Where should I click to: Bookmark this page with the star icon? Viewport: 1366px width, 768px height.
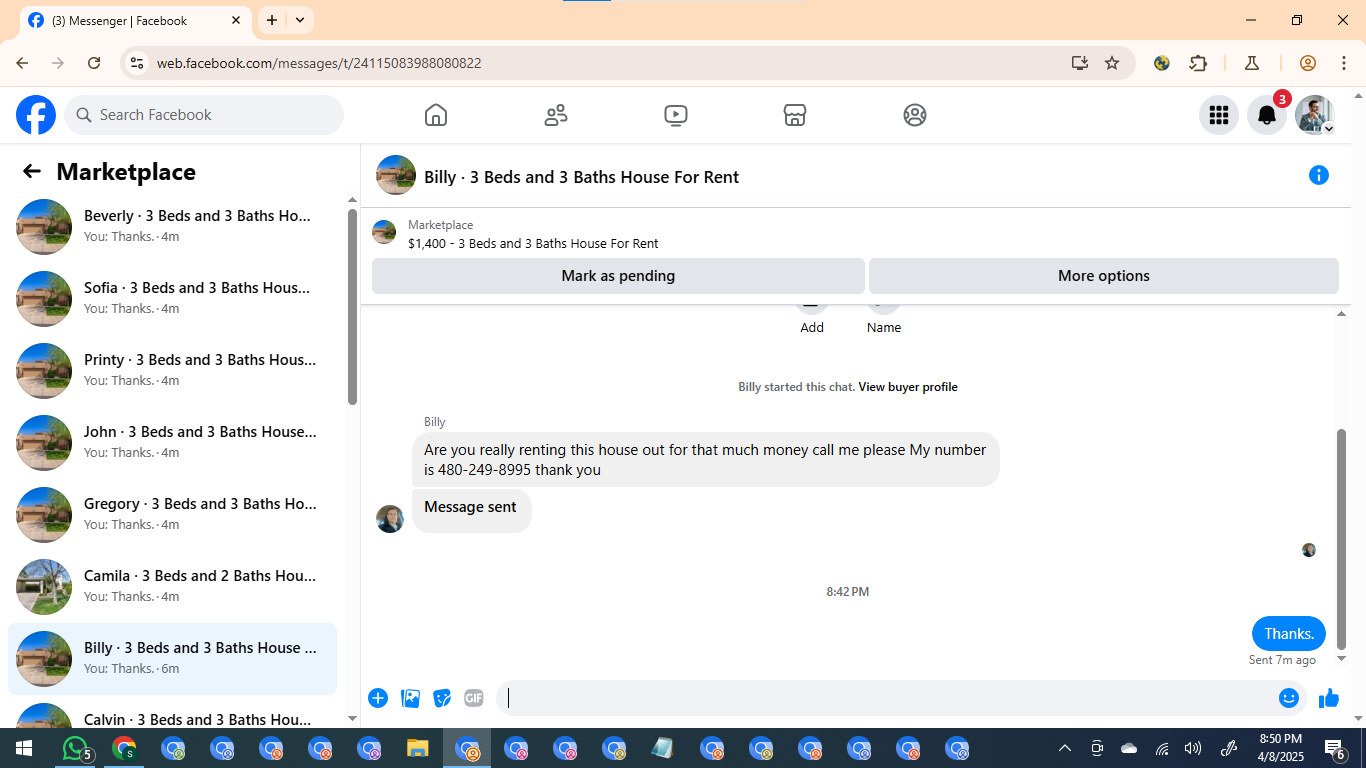(x=1112, y=63)
